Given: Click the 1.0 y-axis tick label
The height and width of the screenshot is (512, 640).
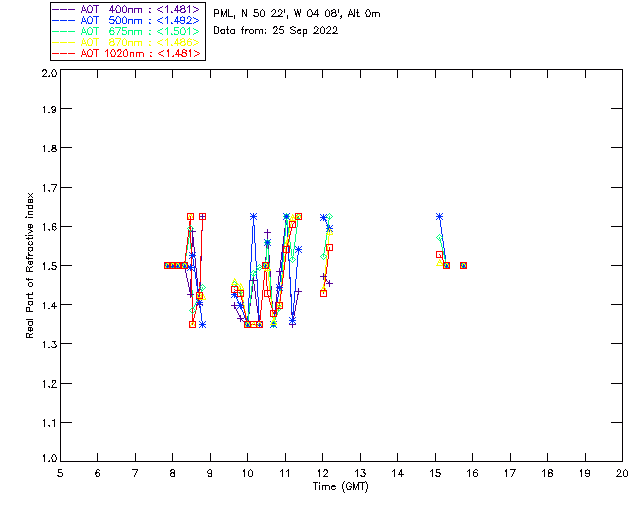Looking at the screenshot, I should click(49, 458).
